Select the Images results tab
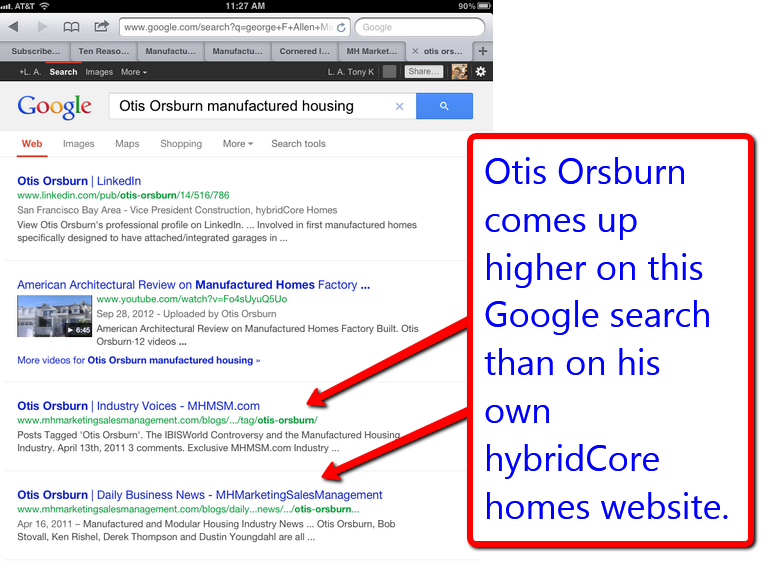 (x=78, y=144)
